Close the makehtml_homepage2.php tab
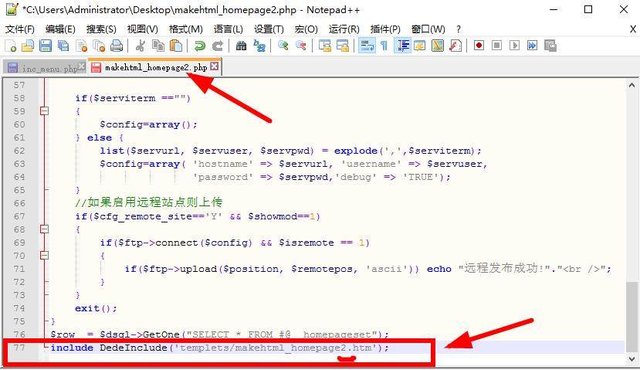640x370 pixels. click(x=214, y=66)
